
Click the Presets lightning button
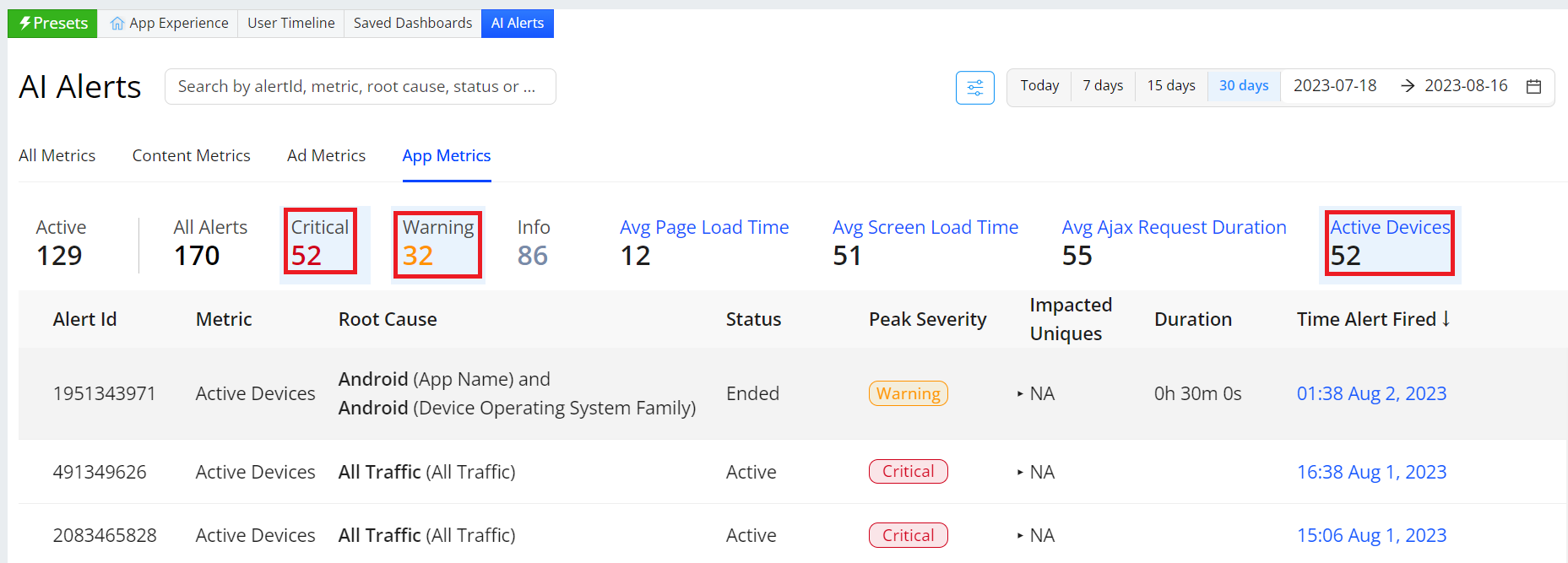[x=52, y=23]
